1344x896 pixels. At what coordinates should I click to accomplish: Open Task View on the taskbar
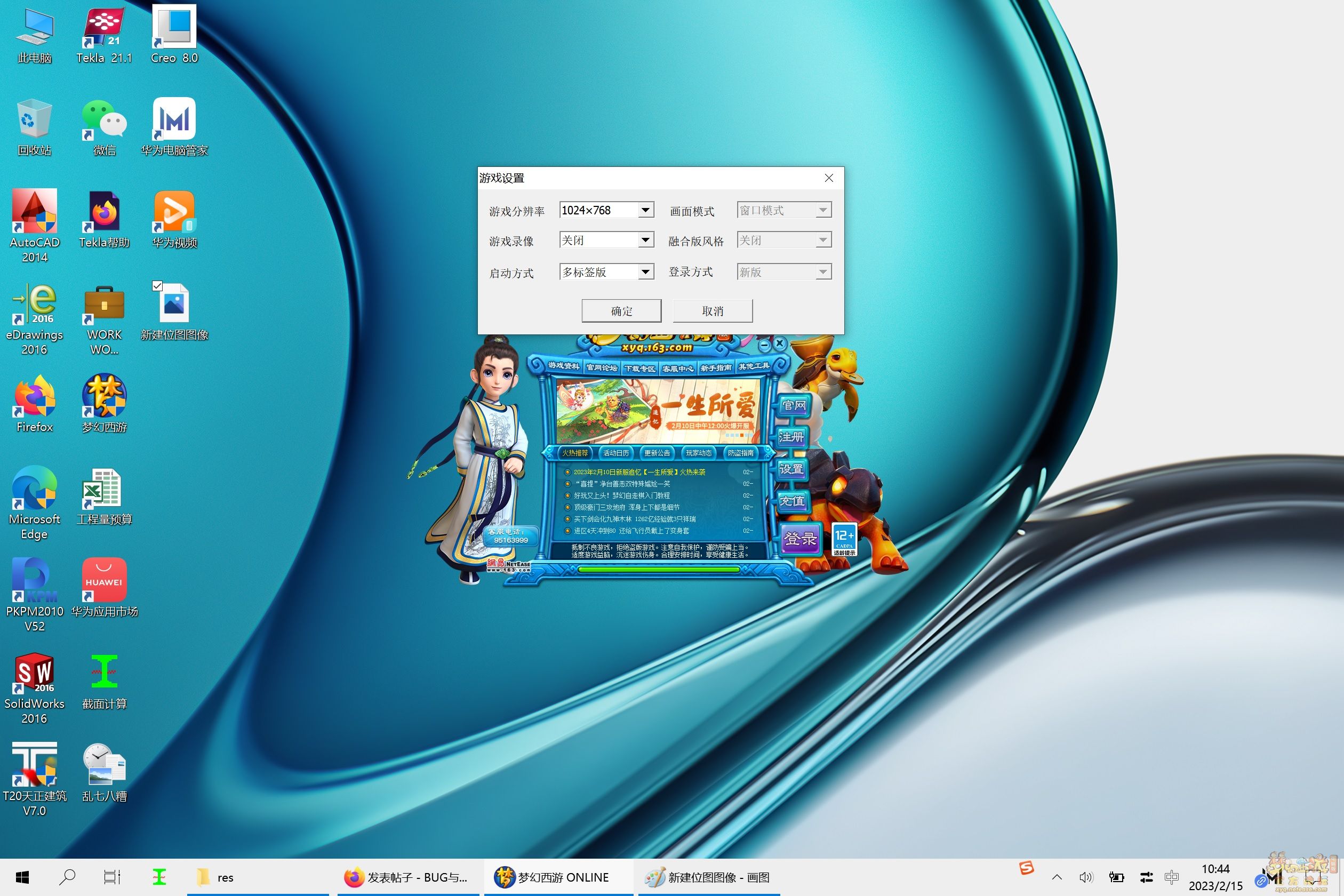click(112, 877)
